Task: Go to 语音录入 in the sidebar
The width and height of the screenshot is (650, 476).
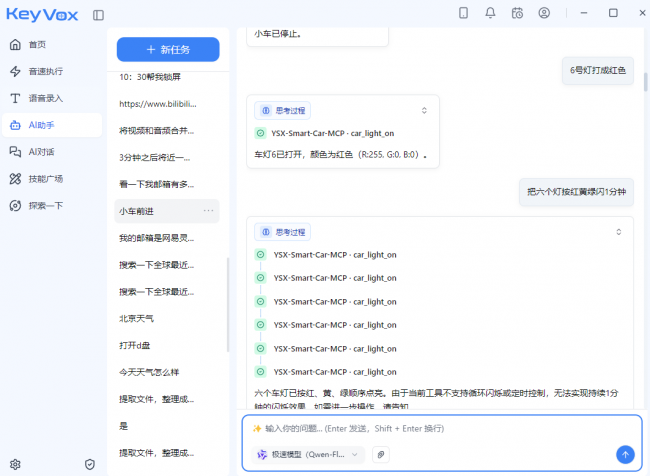Action: coord(45,98)
